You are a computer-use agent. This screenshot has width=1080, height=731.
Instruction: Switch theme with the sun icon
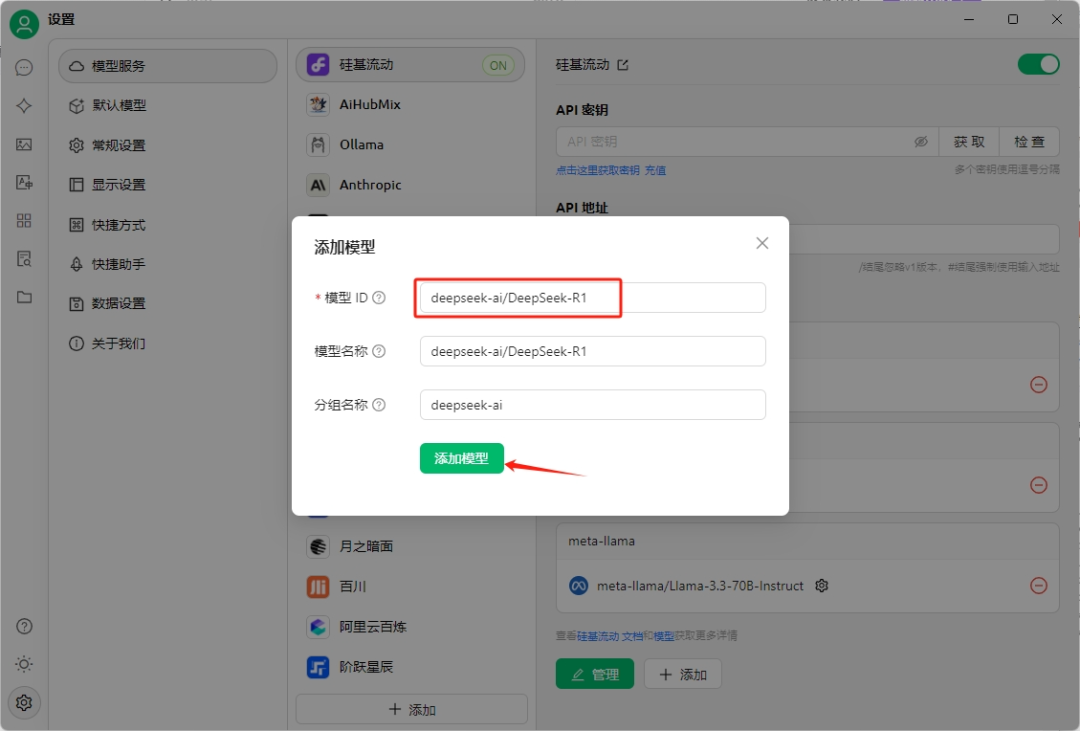tap(24, 664)
